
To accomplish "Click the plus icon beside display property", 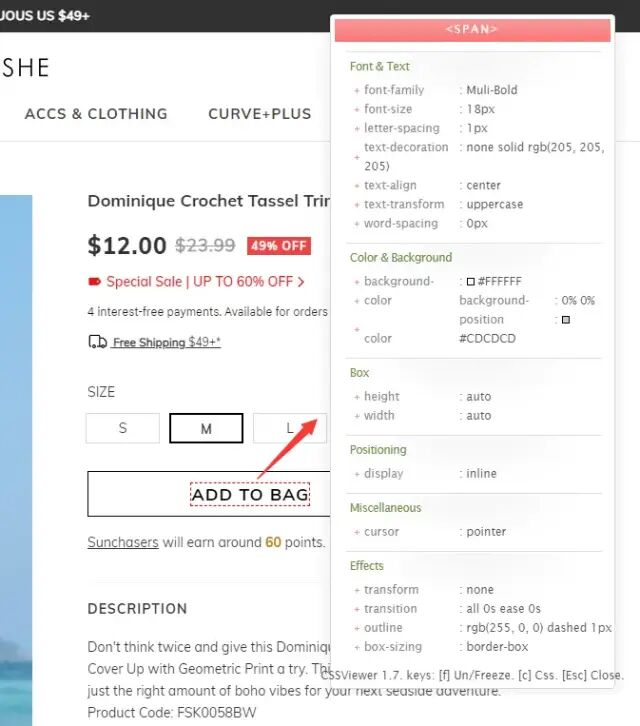I will [356, 474].
